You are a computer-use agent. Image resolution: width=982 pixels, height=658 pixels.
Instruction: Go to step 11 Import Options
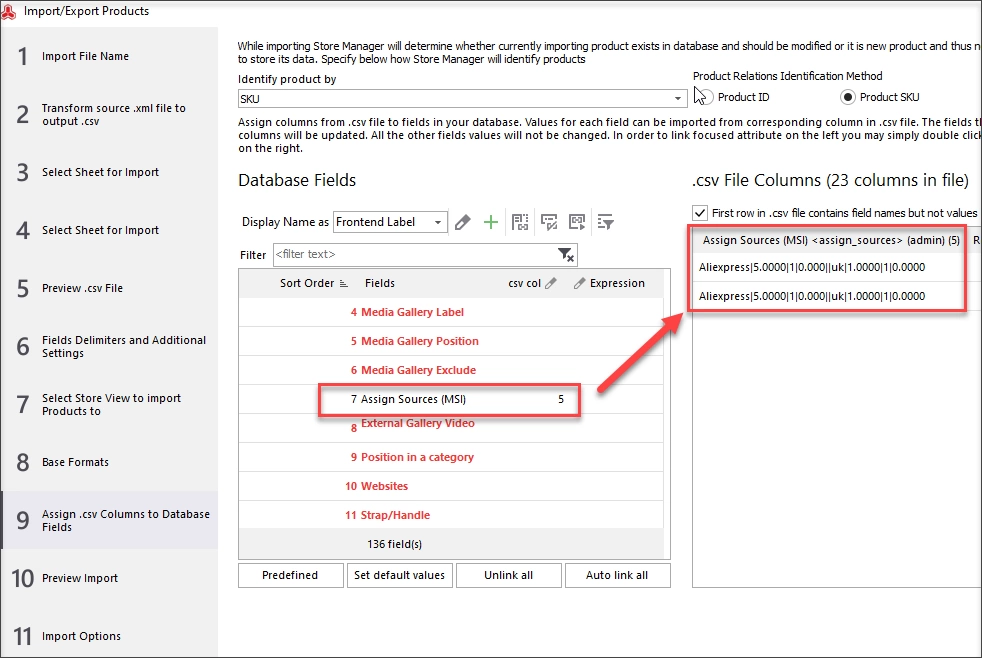click(110, 636)
